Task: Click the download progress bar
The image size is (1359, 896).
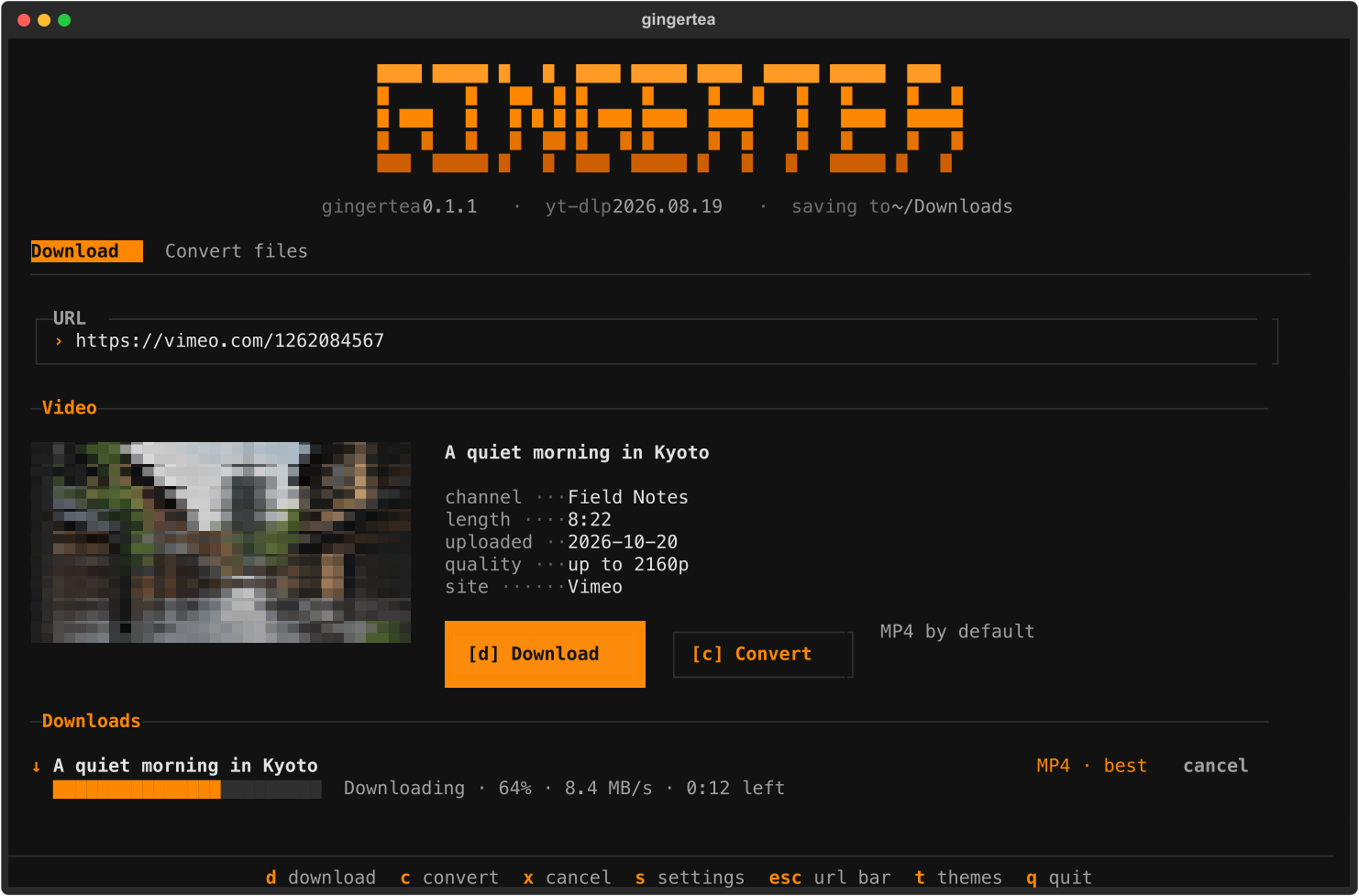Action: (187, 790)
